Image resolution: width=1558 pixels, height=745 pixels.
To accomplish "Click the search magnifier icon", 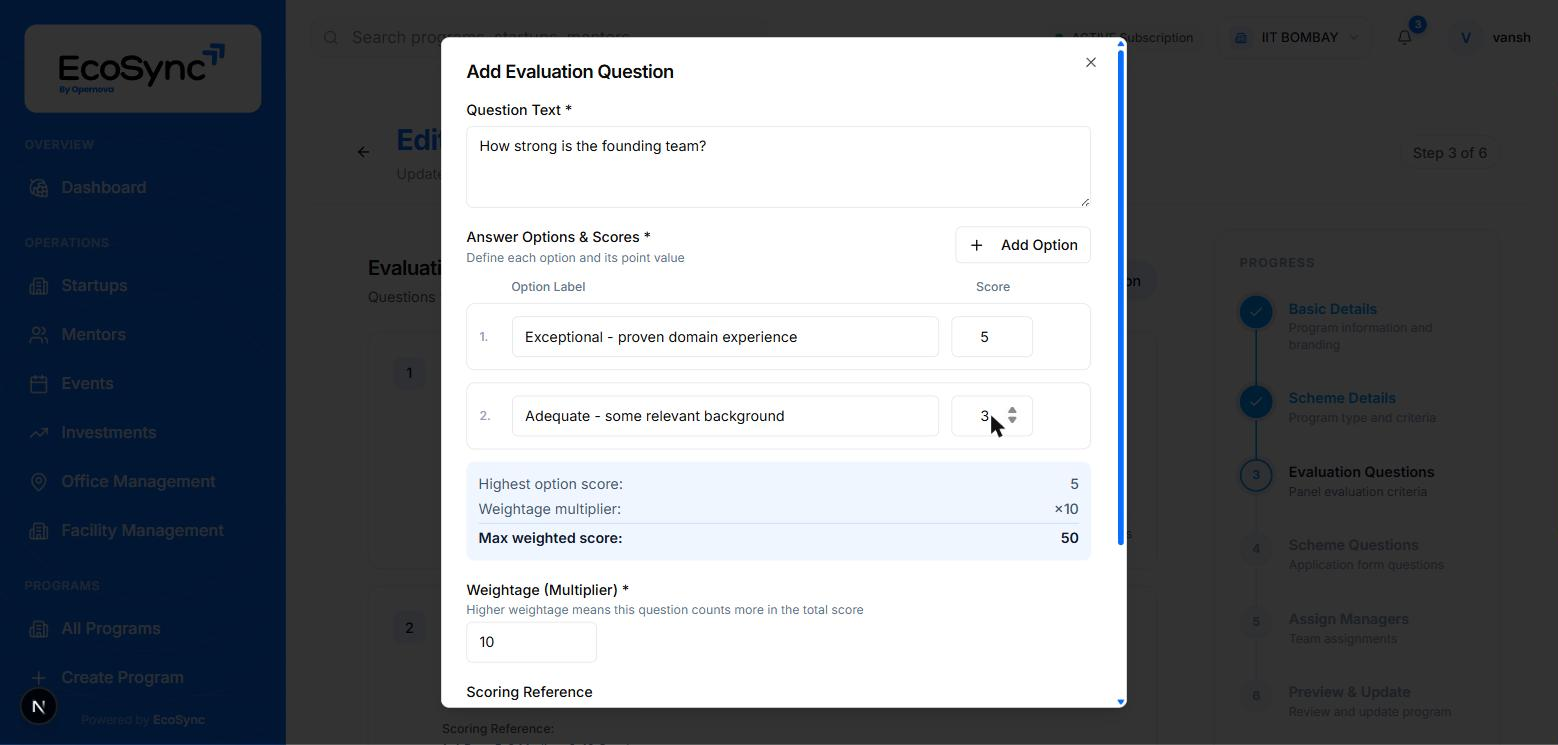I will (x=331, y=38).
